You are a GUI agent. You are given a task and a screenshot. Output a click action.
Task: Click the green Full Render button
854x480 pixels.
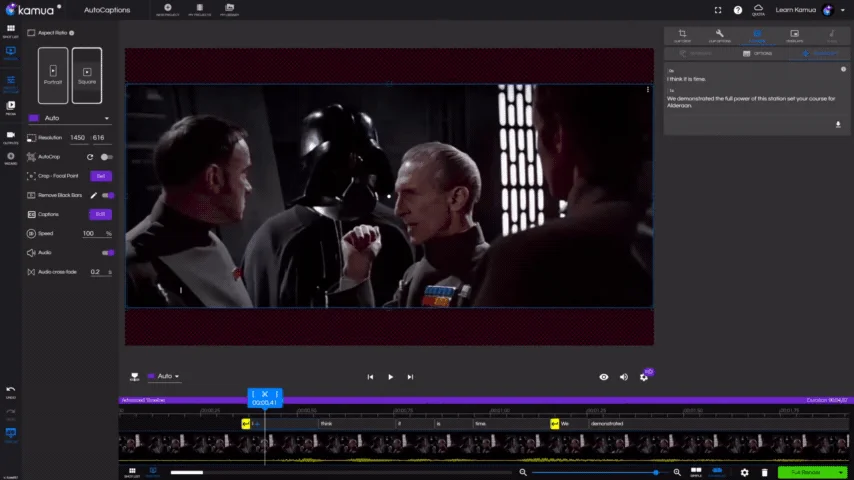807,472
